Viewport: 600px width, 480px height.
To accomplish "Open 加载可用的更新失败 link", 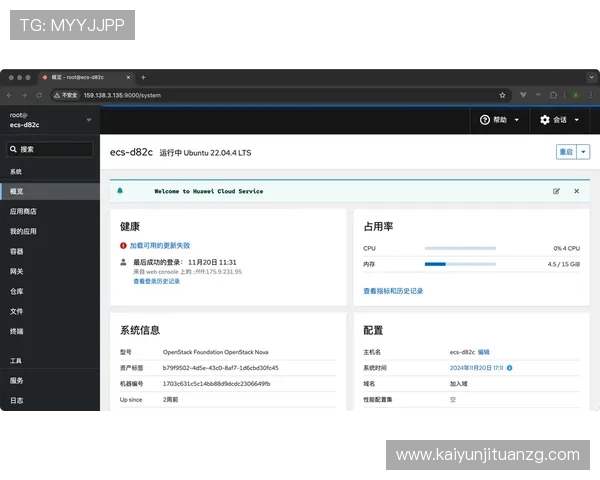I will click(160, 245).
